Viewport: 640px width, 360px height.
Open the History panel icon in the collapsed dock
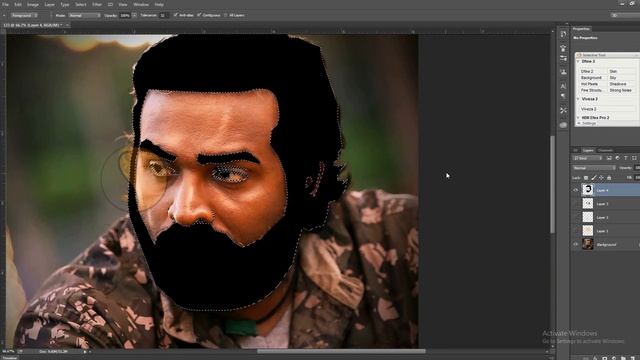[x=563, y=34]
